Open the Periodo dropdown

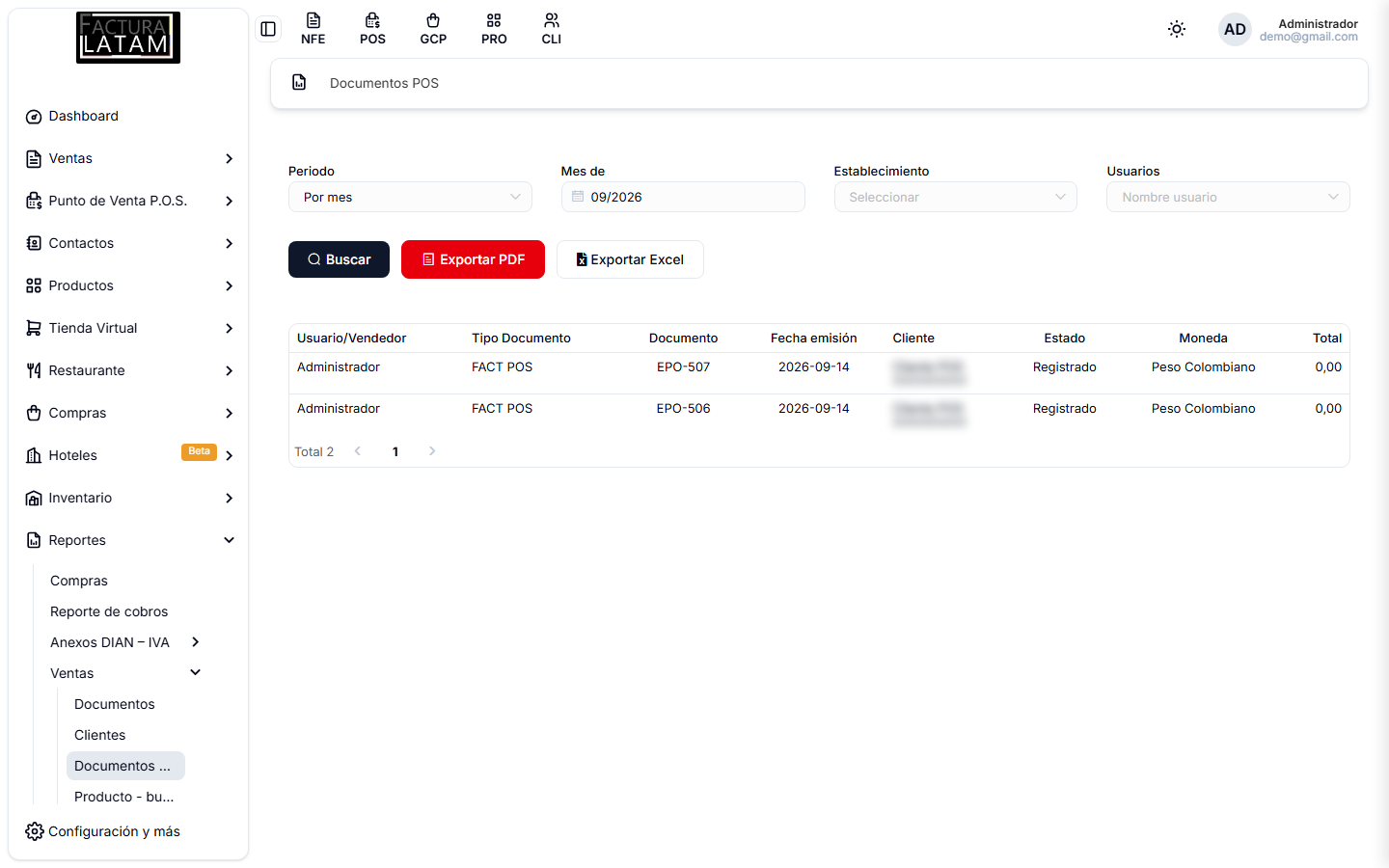(x=410, y=197)
